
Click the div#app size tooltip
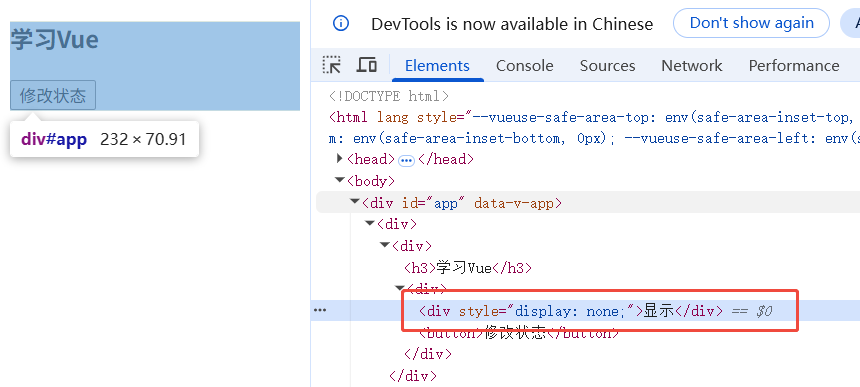point(104,139)
